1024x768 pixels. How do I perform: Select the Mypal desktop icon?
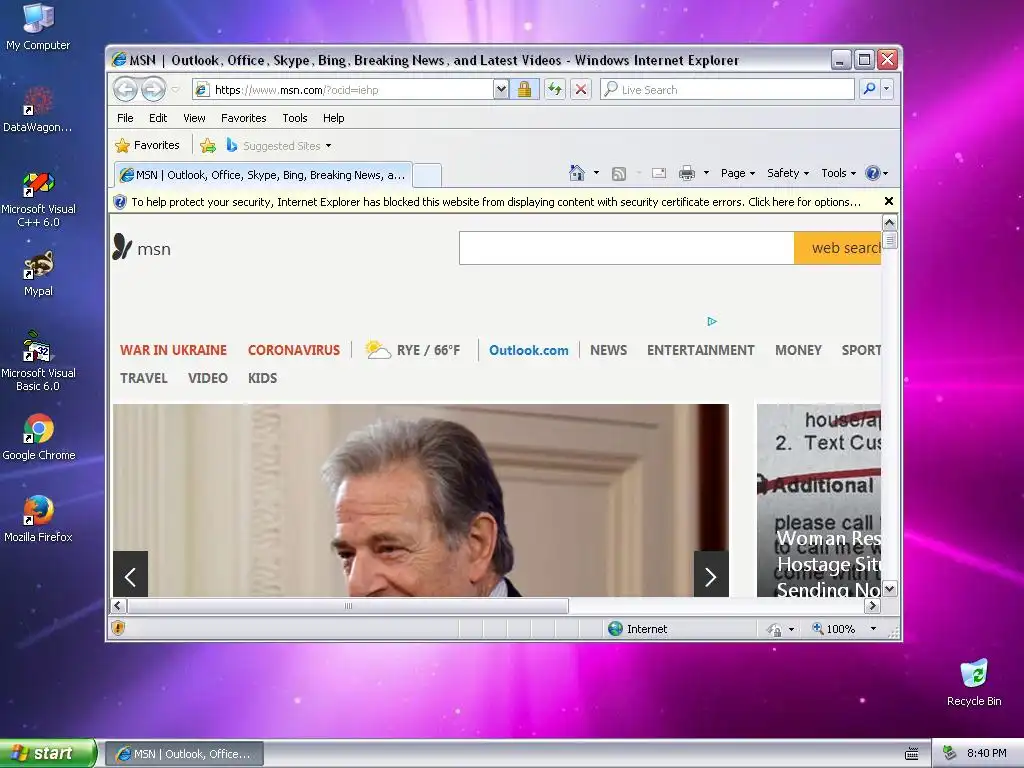coord(39,274)
